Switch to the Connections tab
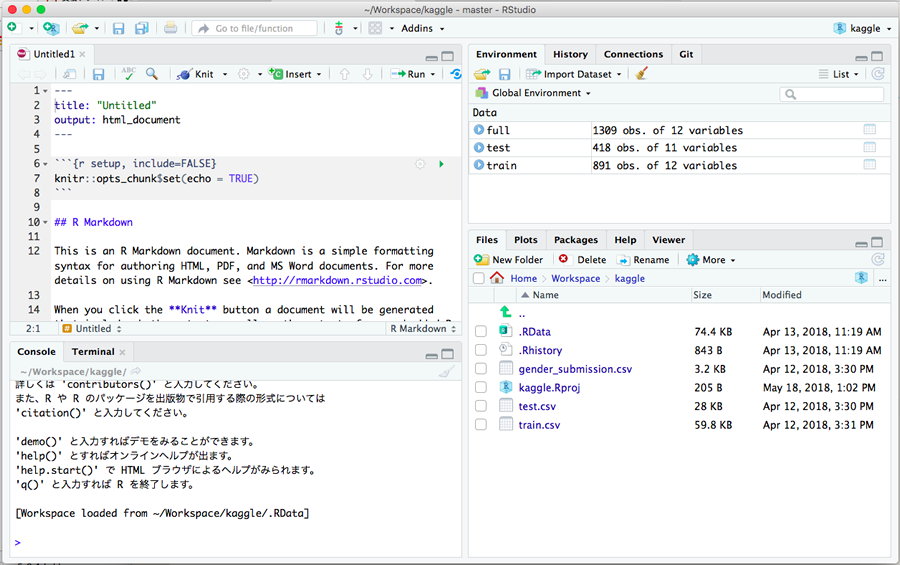 pos(633,54)
